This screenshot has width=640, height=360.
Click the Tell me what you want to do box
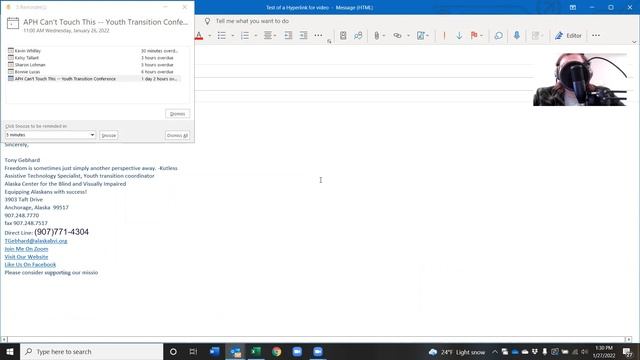coord(252,21)
